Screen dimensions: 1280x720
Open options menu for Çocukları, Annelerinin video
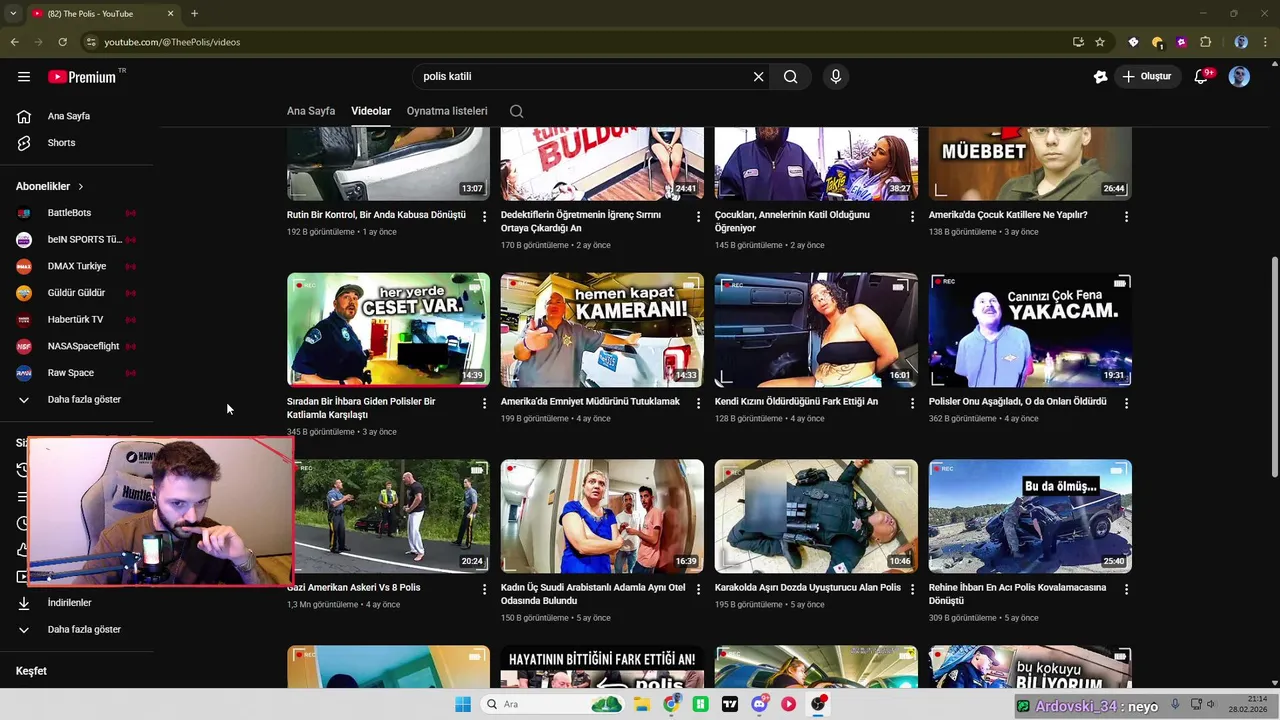point(912,216)
